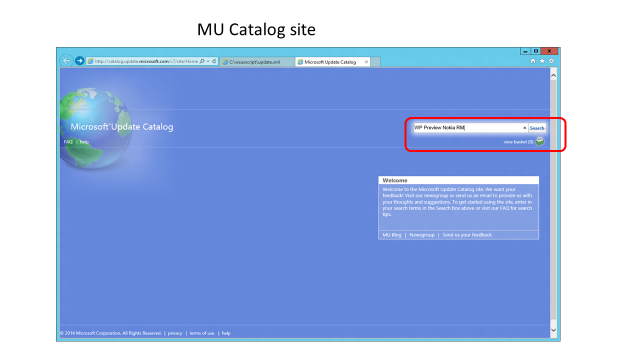Refresh the page with reload icon

(x=214, y=61)
